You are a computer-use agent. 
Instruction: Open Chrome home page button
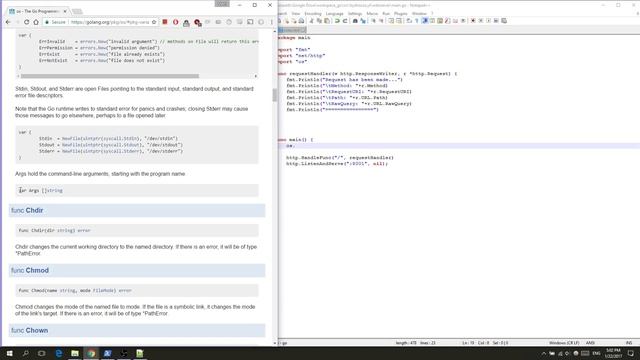coord(36,22)
